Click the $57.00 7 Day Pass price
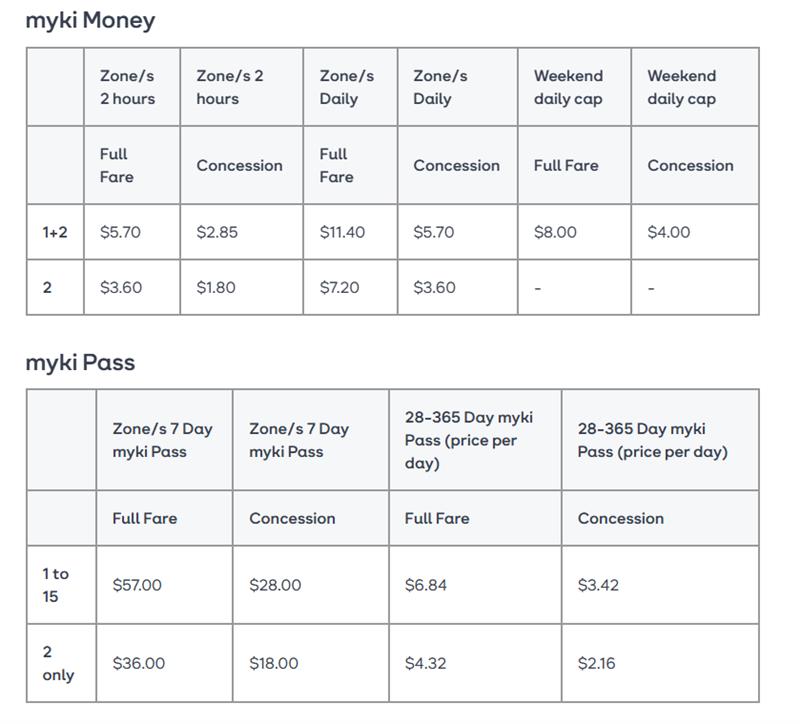This screenshot has height=724, width=800. click(x=137, y=585)
